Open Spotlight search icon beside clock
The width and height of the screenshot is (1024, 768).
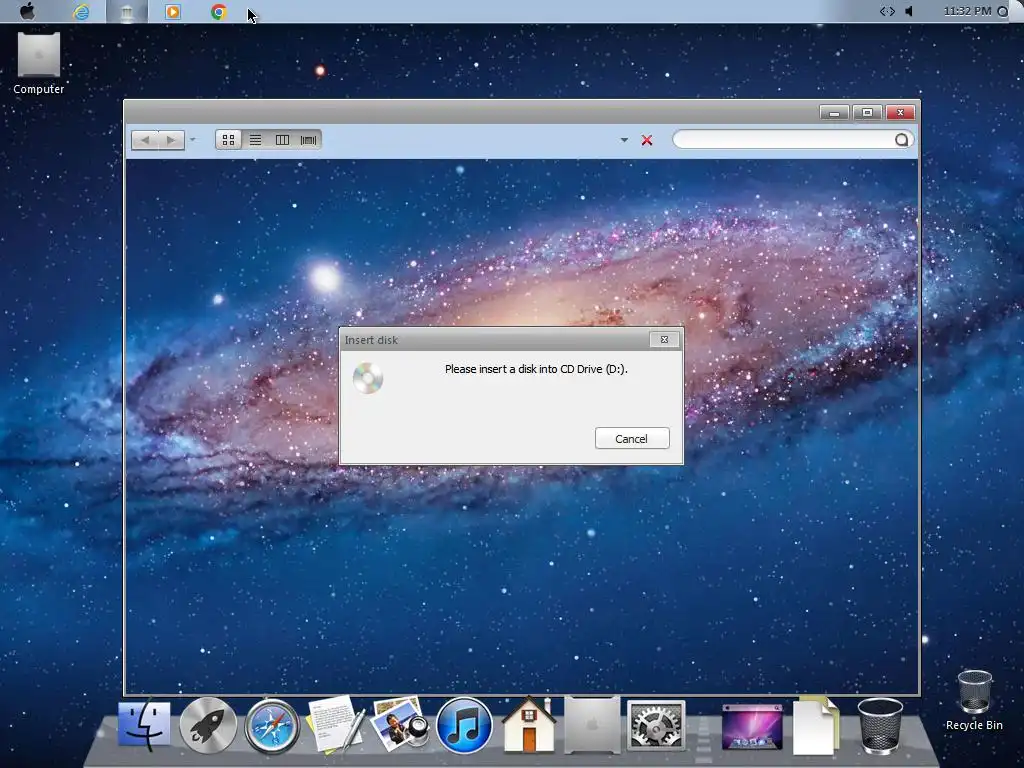pos(1002,11)
